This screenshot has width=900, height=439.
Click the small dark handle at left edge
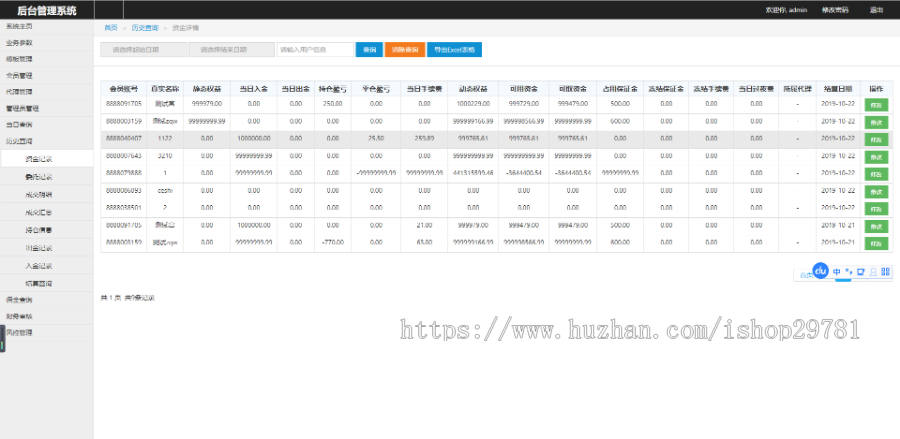[x=2, y=341]
